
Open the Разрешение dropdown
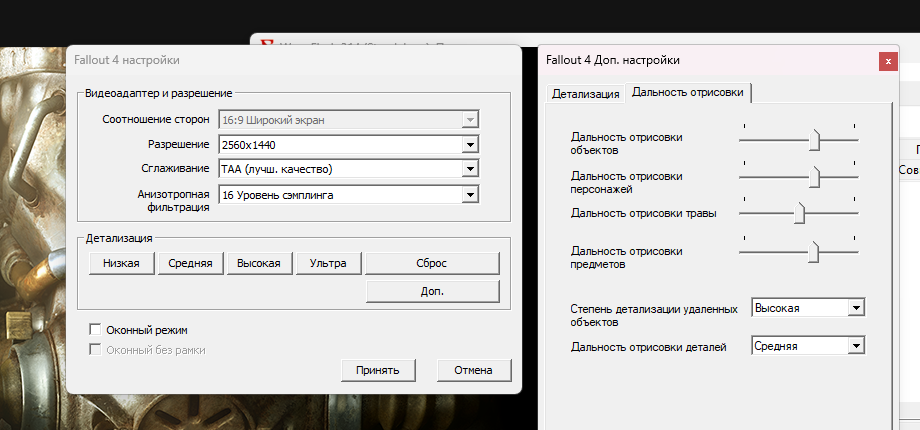(470, 144)
